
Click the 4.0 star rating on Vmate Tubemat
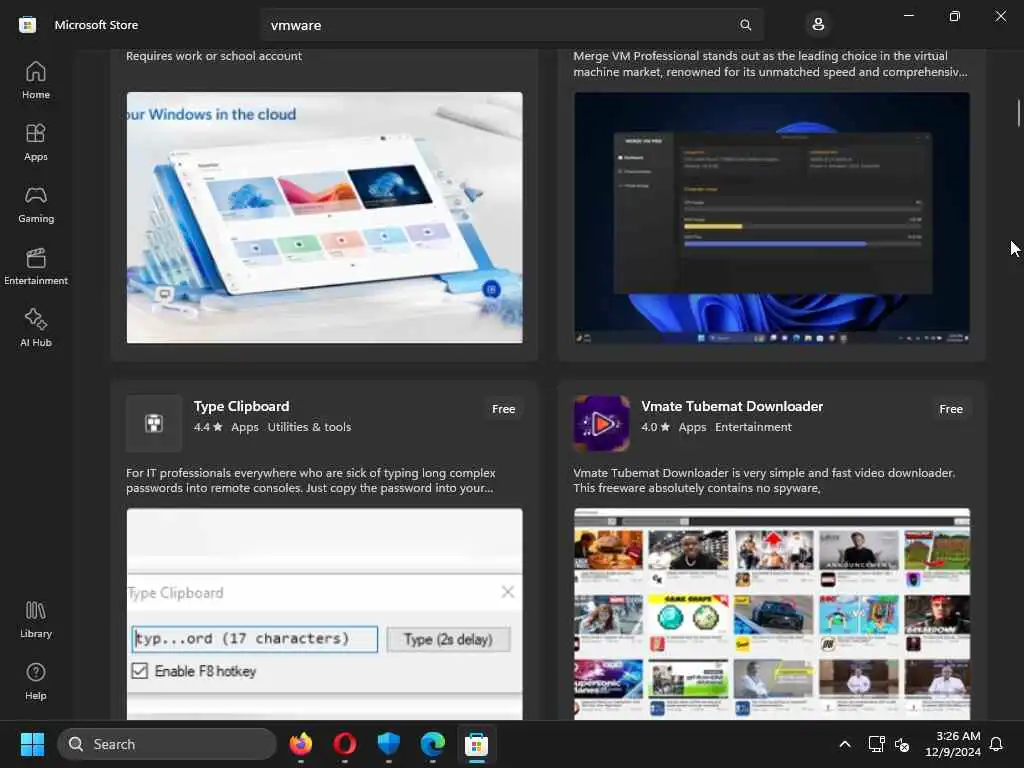(x=655, y=427)
